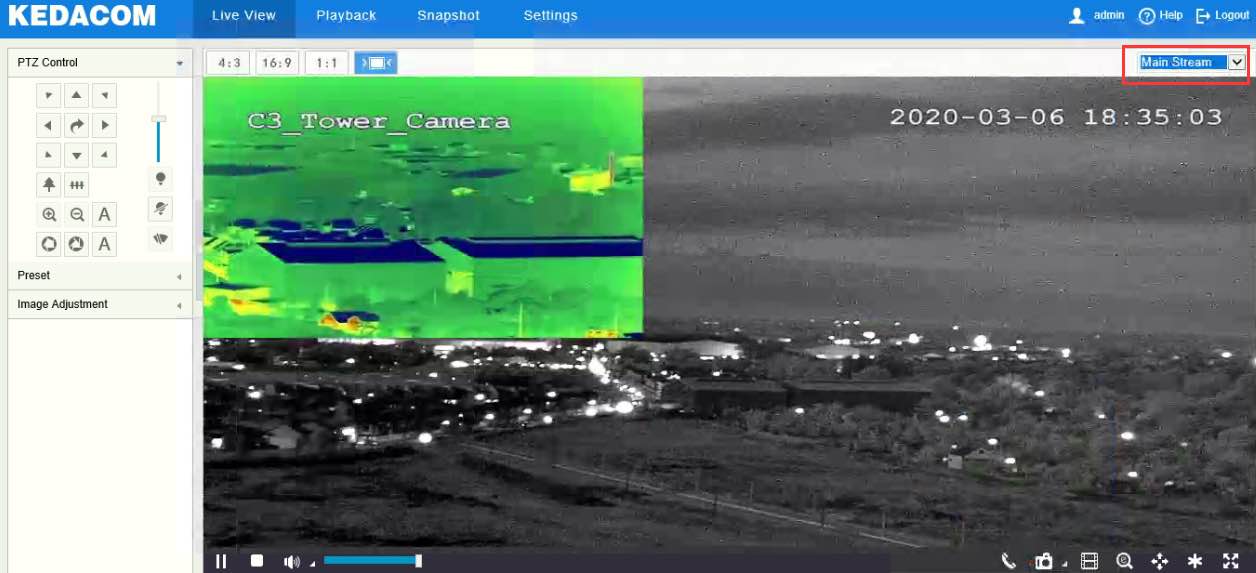Adjust the PTZ speed vertical slider
The height and width of the screenshot is (573, 1256).
158,119
